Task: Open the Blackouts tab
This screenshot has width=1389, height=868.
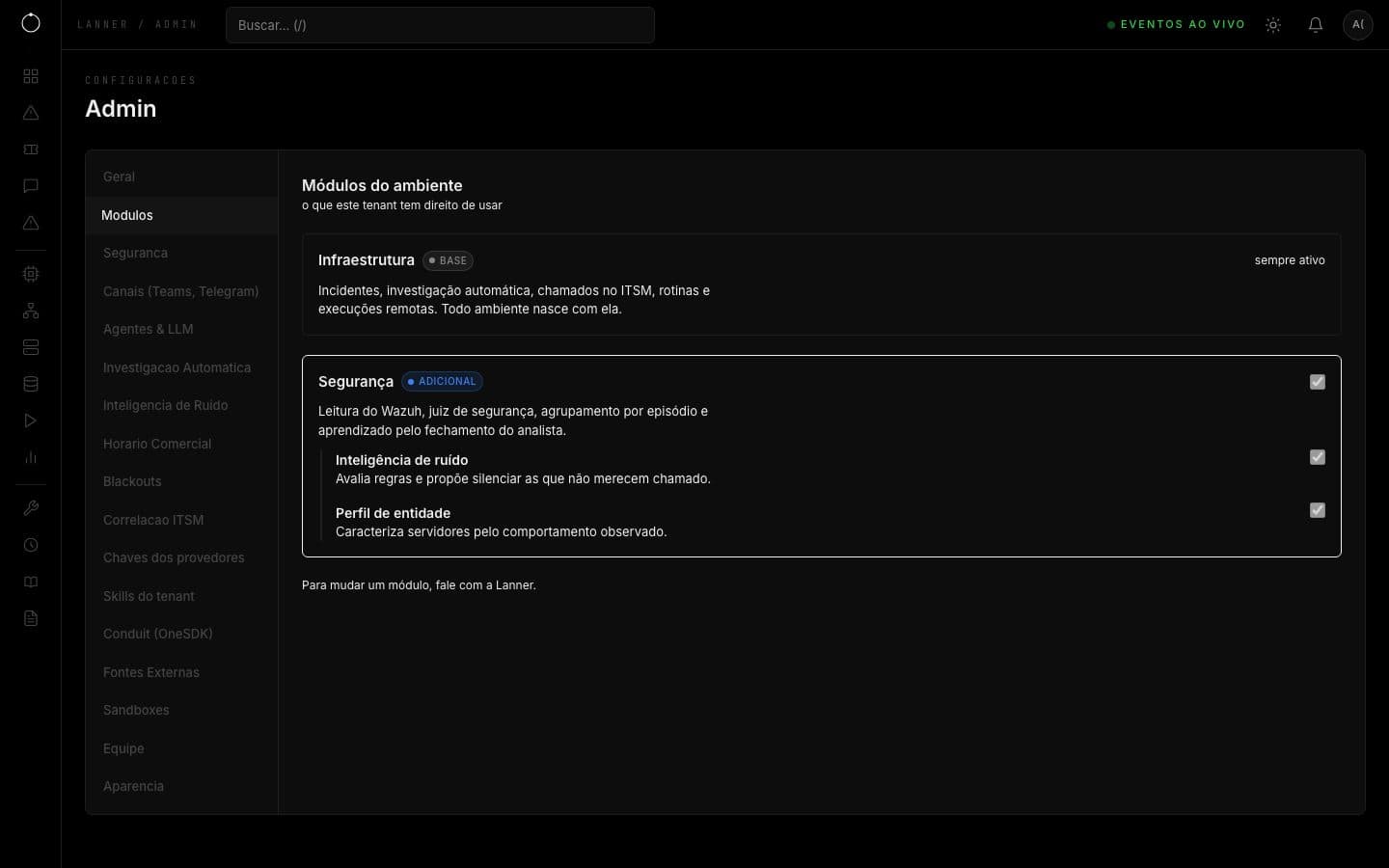Action: (x=181, y=481)
